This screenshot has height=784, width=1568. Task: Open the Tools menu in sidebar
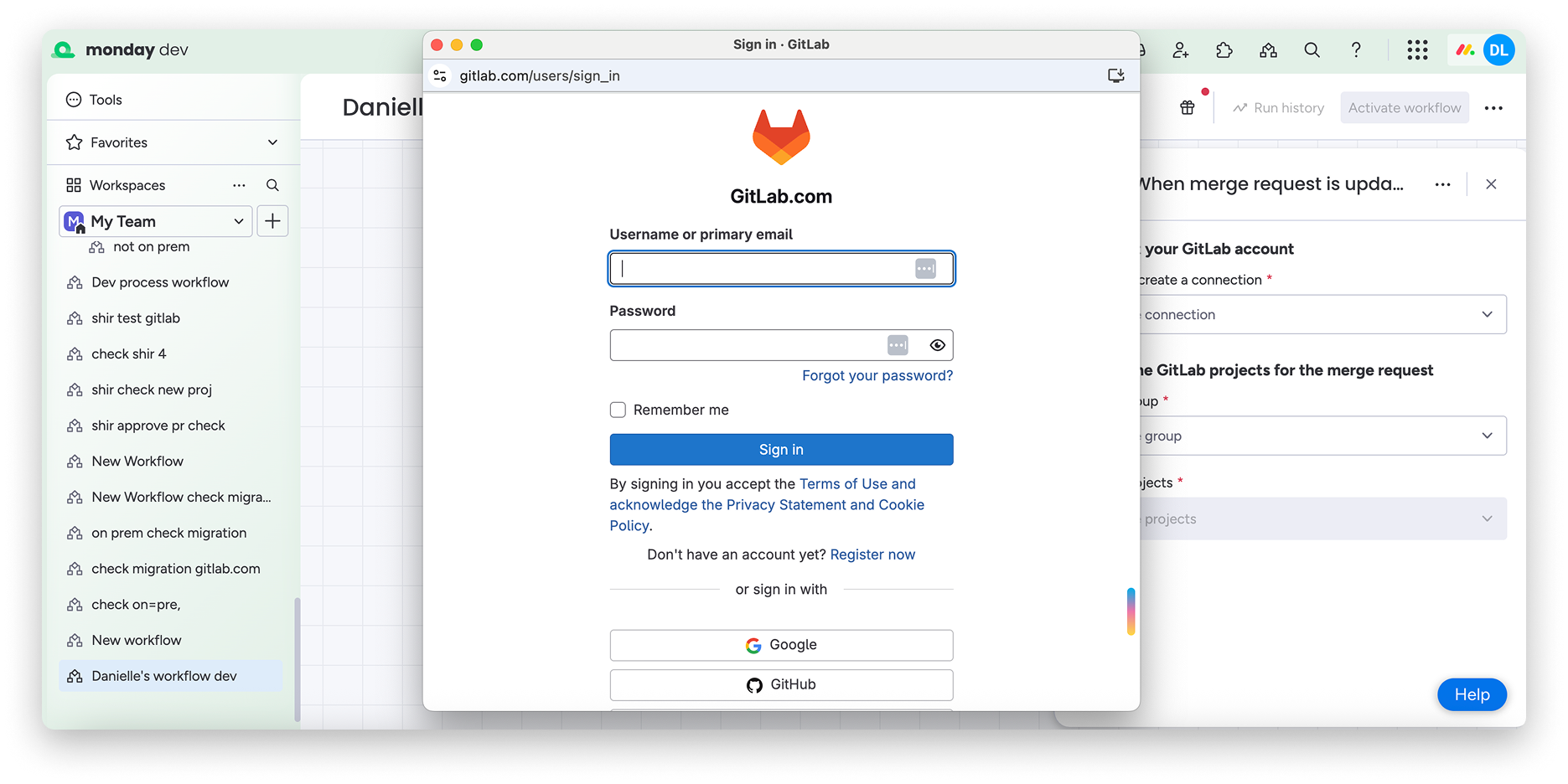click(x=94, y=100)
